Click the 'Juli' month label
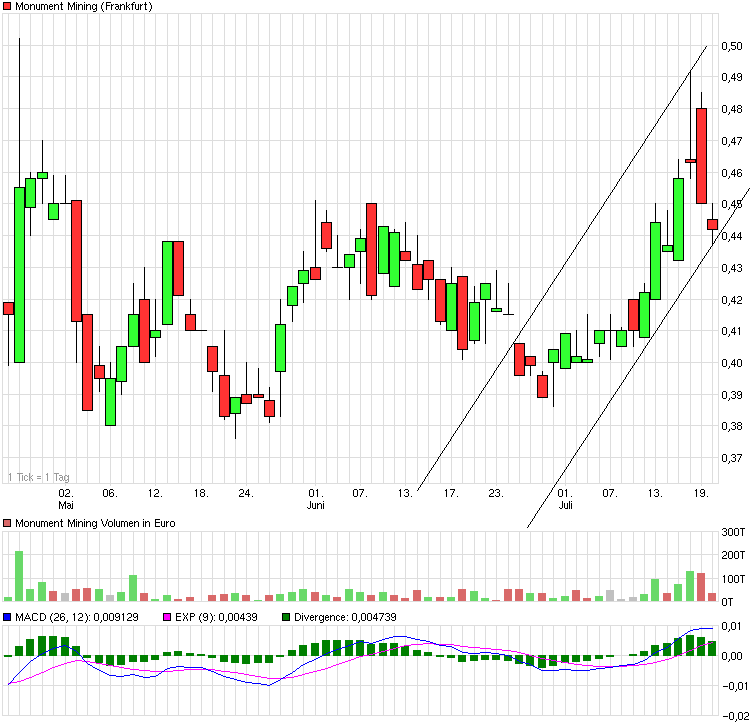The height and width of the screenshot is (724, 750). pyautogui.click(x=565, y=505)
